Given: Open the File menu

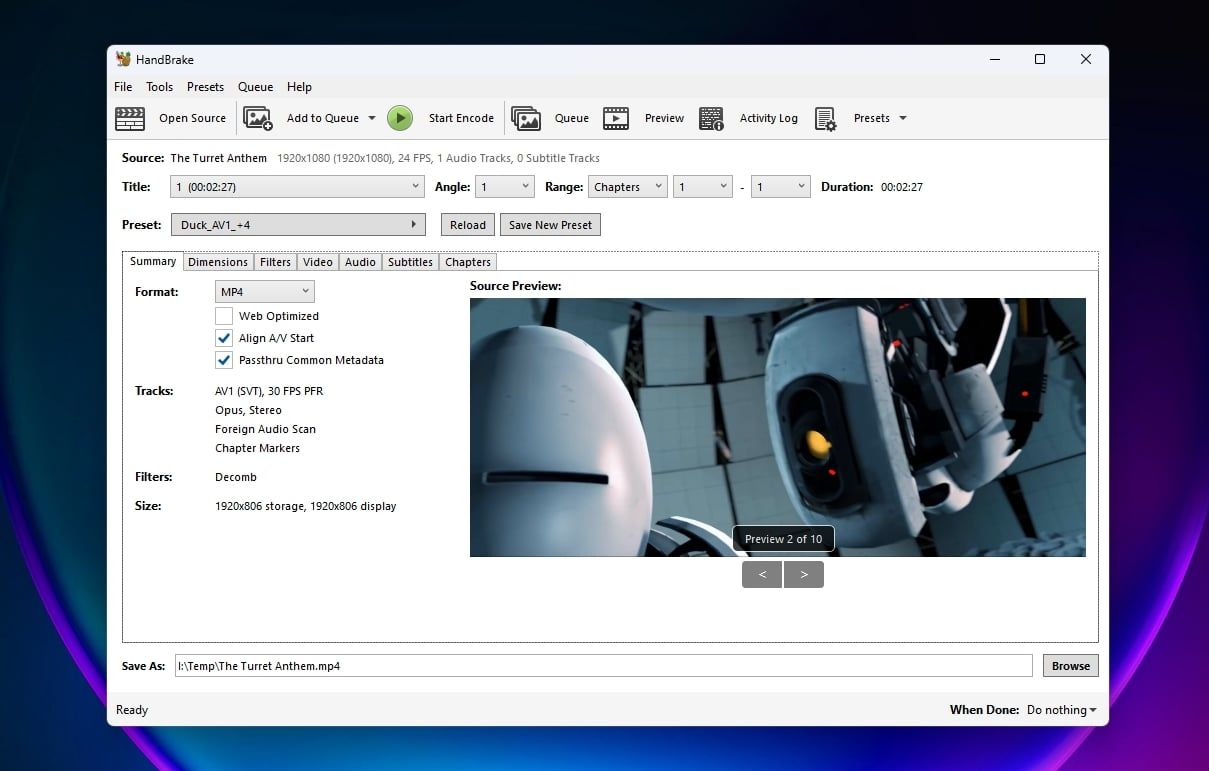Looking at the screenshot, I should point(123,87).
